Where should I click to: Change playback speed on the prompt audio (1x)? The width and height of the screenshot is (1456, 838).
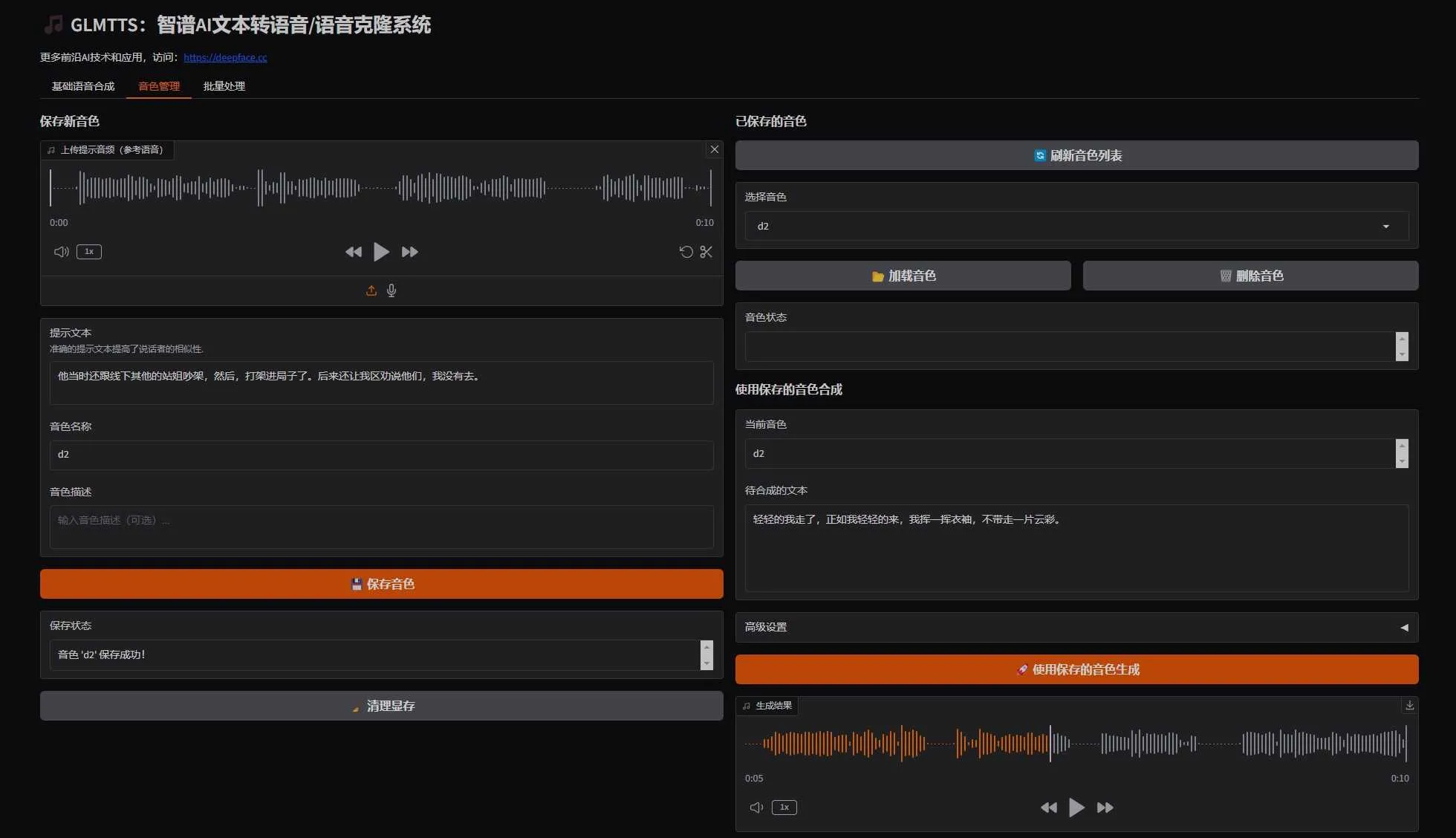click(88, 252)
